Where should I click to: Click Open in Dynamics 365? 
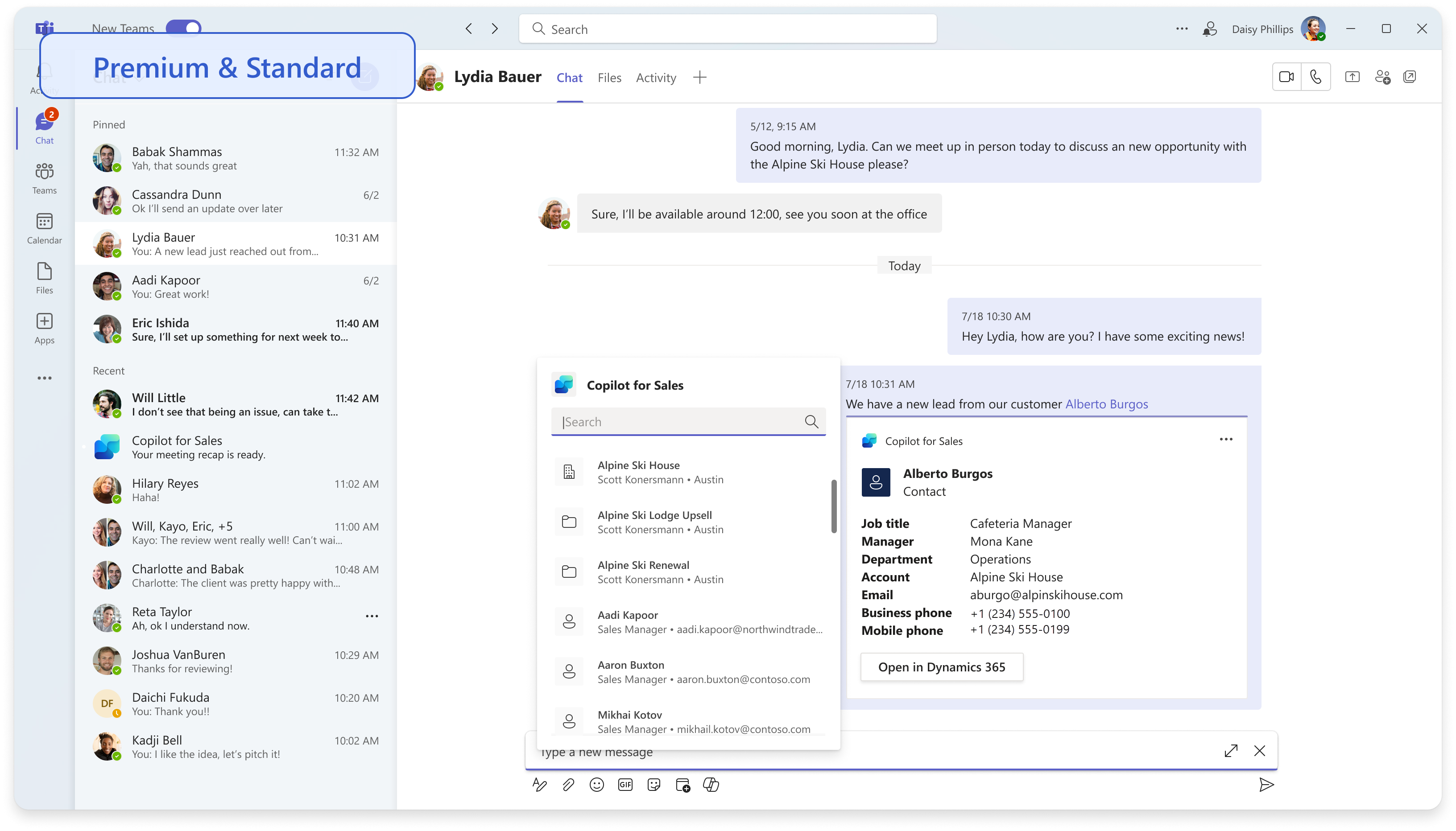(x=942, y=666)
